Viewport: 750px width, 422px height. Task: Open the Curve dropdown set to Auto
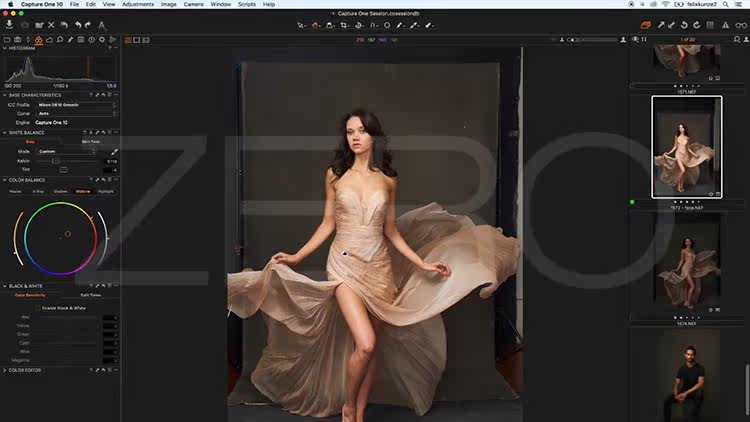pos(76,113)
